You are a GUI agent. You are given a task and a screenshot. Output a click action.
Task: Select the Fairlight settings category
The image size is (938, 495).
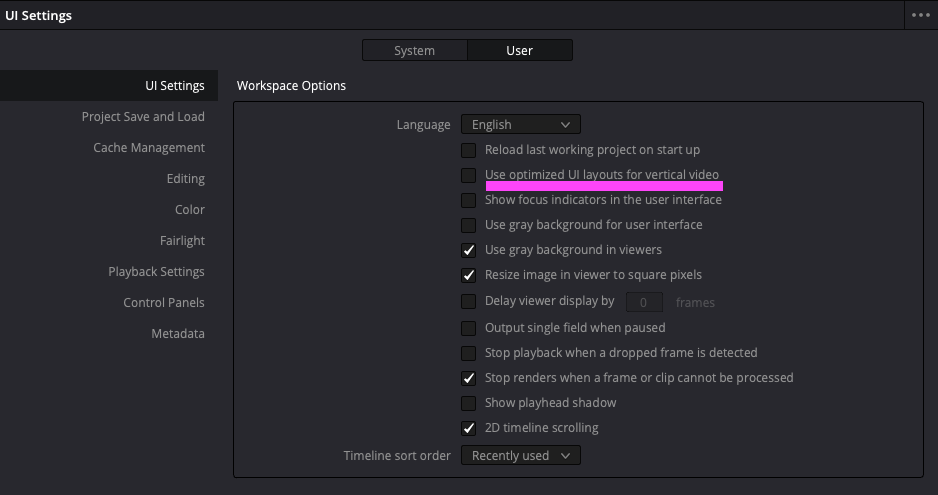182,241
